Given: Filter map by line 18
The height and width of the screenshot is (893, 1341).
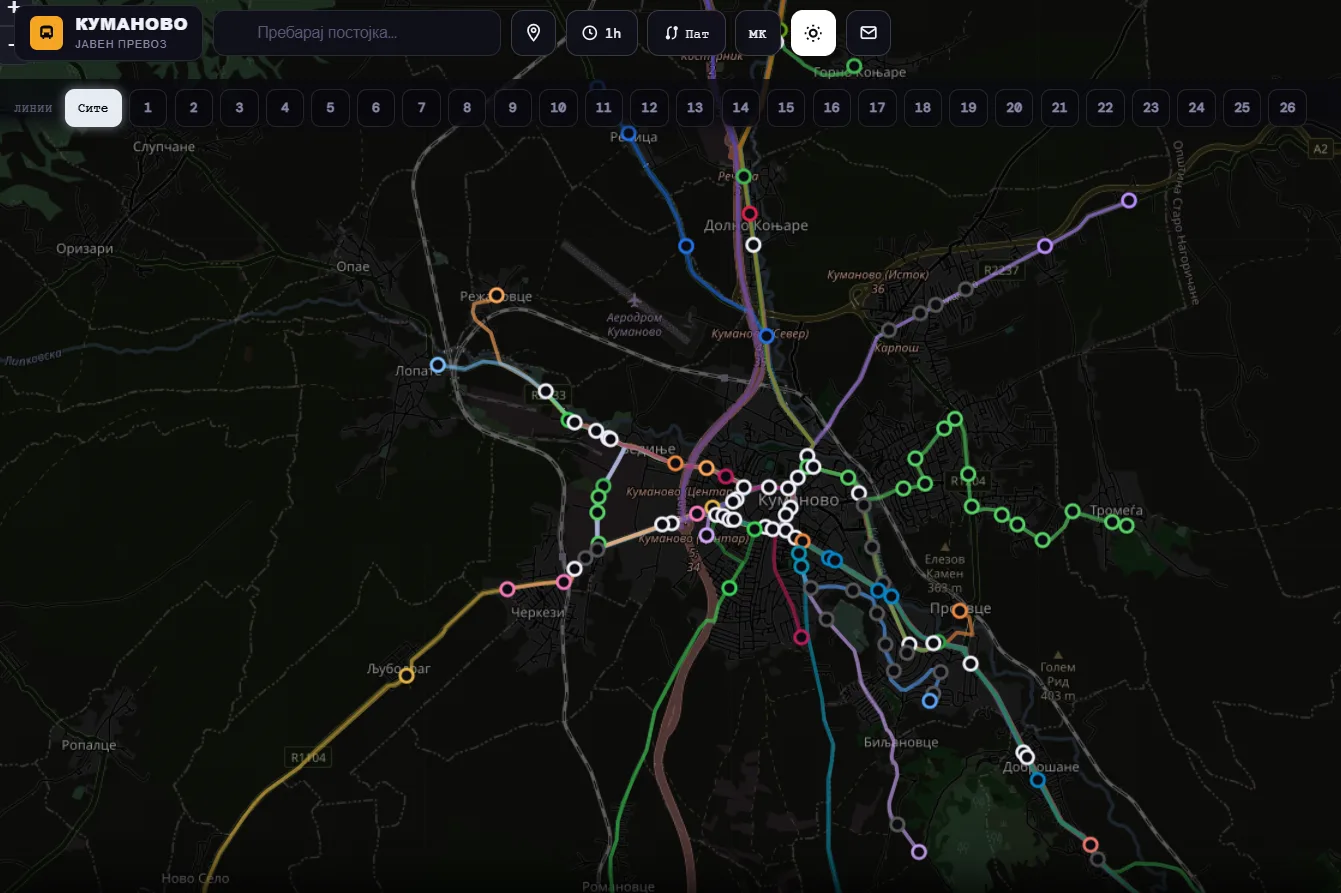Looking at the screenshot, I should [923, 108].
